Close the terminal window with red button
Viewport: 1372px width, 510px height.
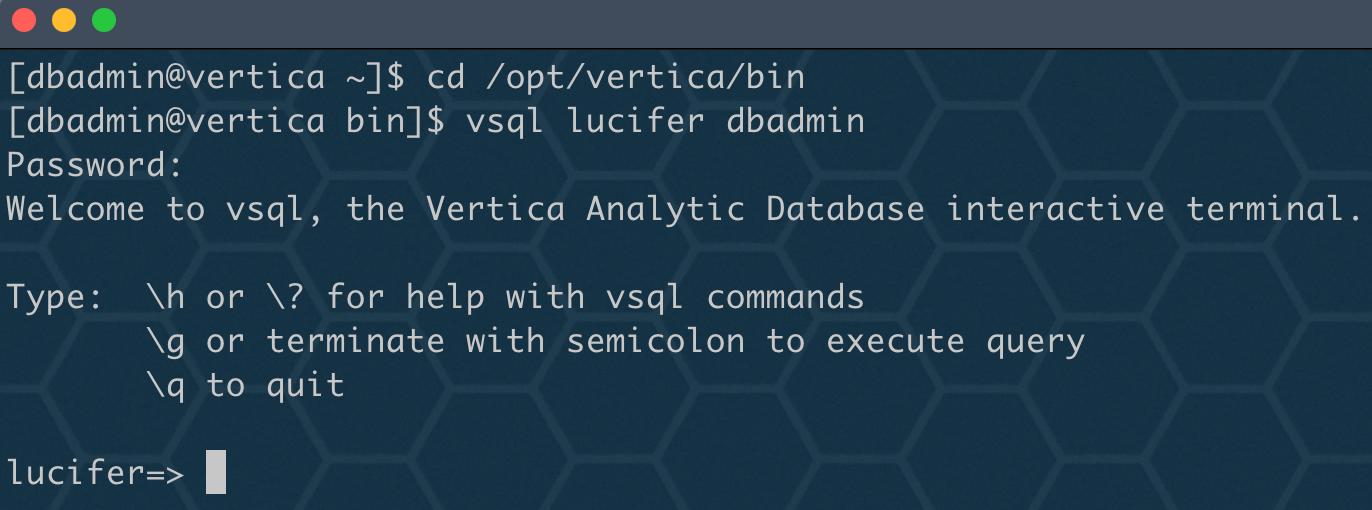(x=24, y=20)
